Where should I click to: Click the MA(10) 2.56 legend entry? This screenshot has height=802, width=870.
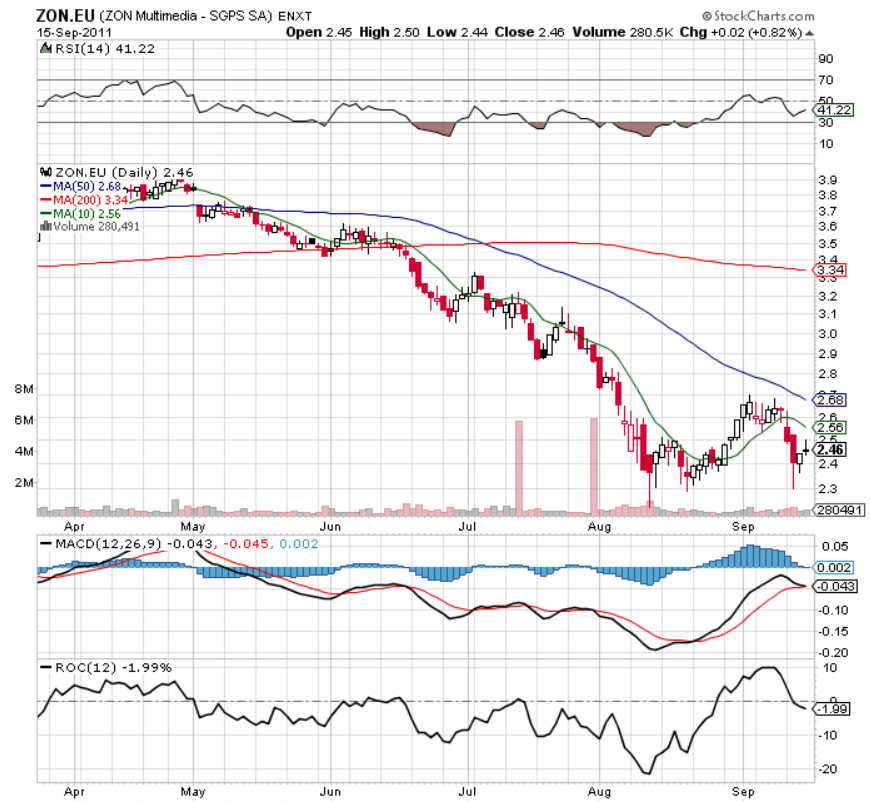[x=87, y=213]
